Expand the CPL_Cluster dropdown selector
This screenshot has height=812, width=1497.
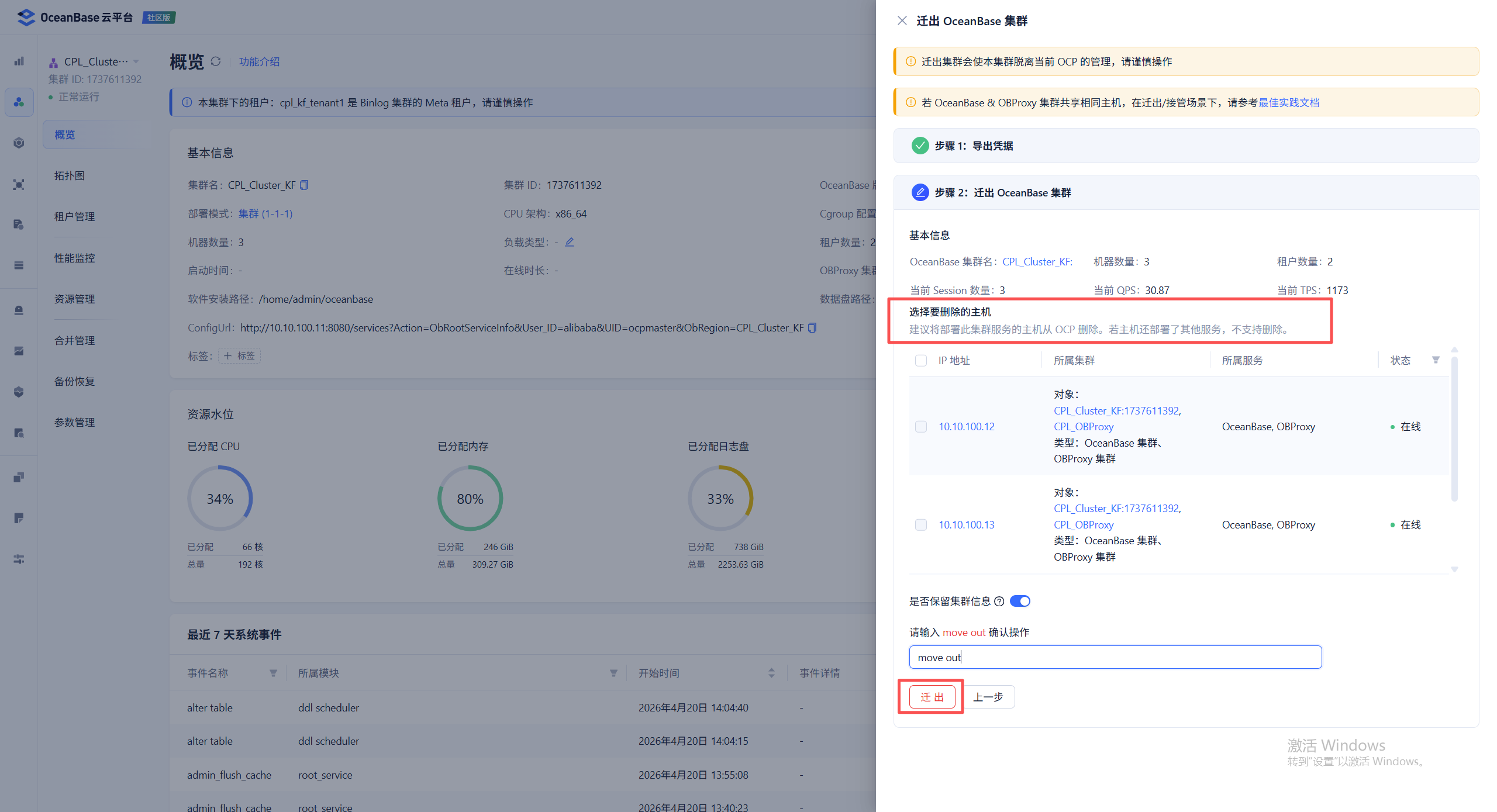click(136, 61)
